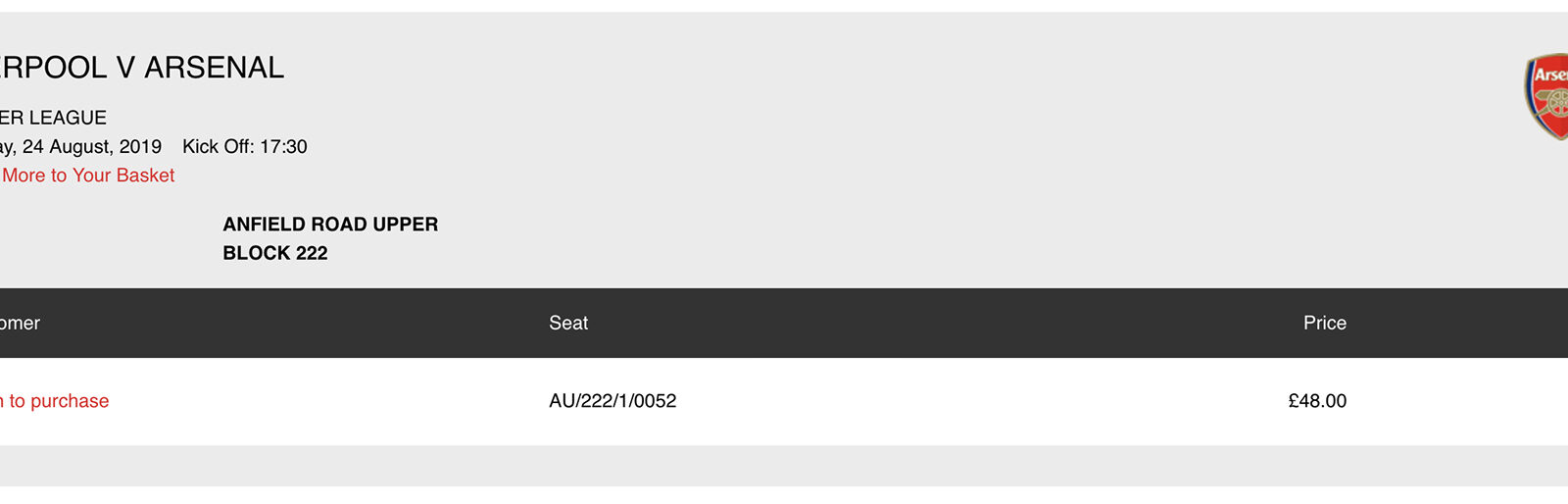This screenshot has width=1568, height=504.
Task: Click the Price column header
Action: [1324, 324]
